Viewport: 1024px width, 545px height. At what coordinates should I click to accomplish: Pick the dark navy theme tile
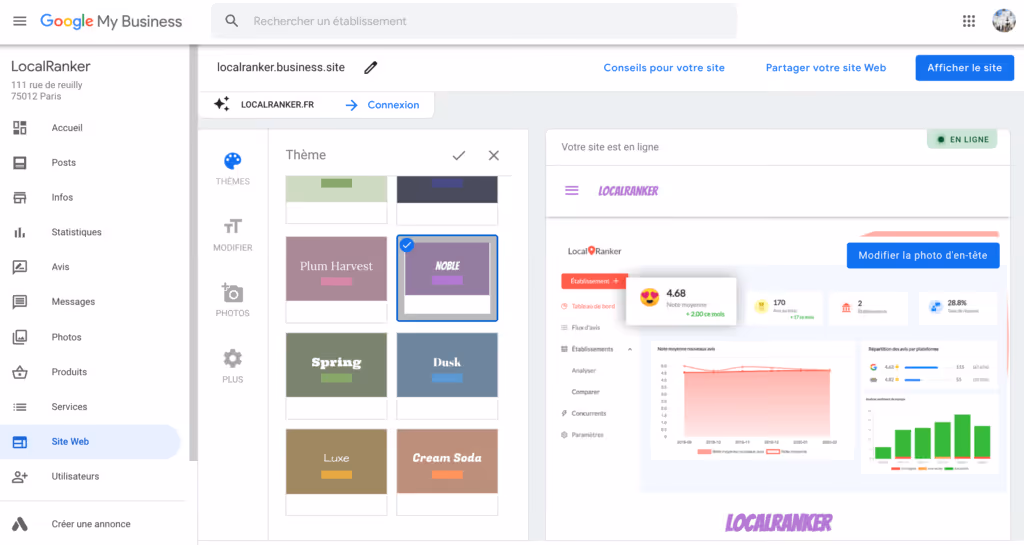[x=447, y=200]
